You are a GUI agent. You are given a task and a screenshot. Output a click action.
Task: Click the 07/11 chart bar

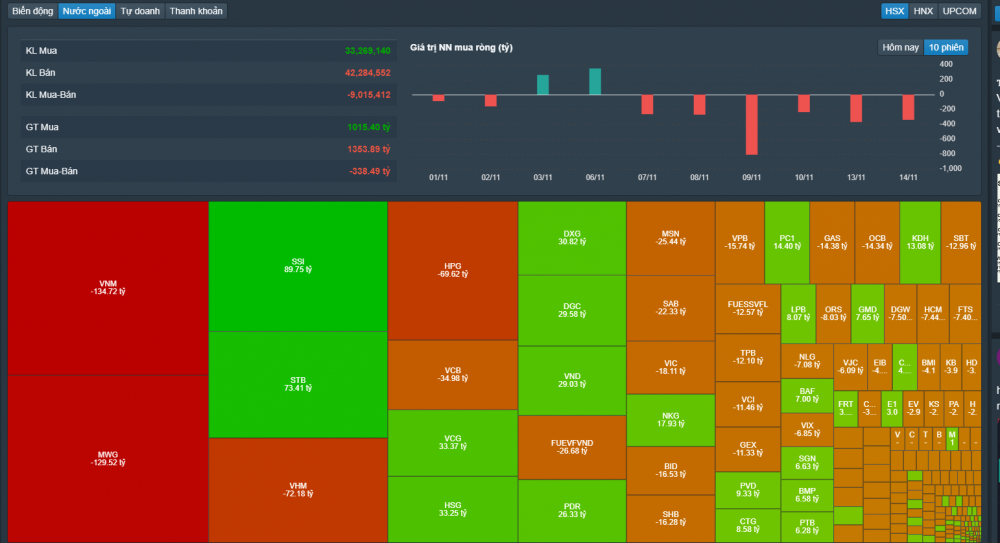click(647, 105)
